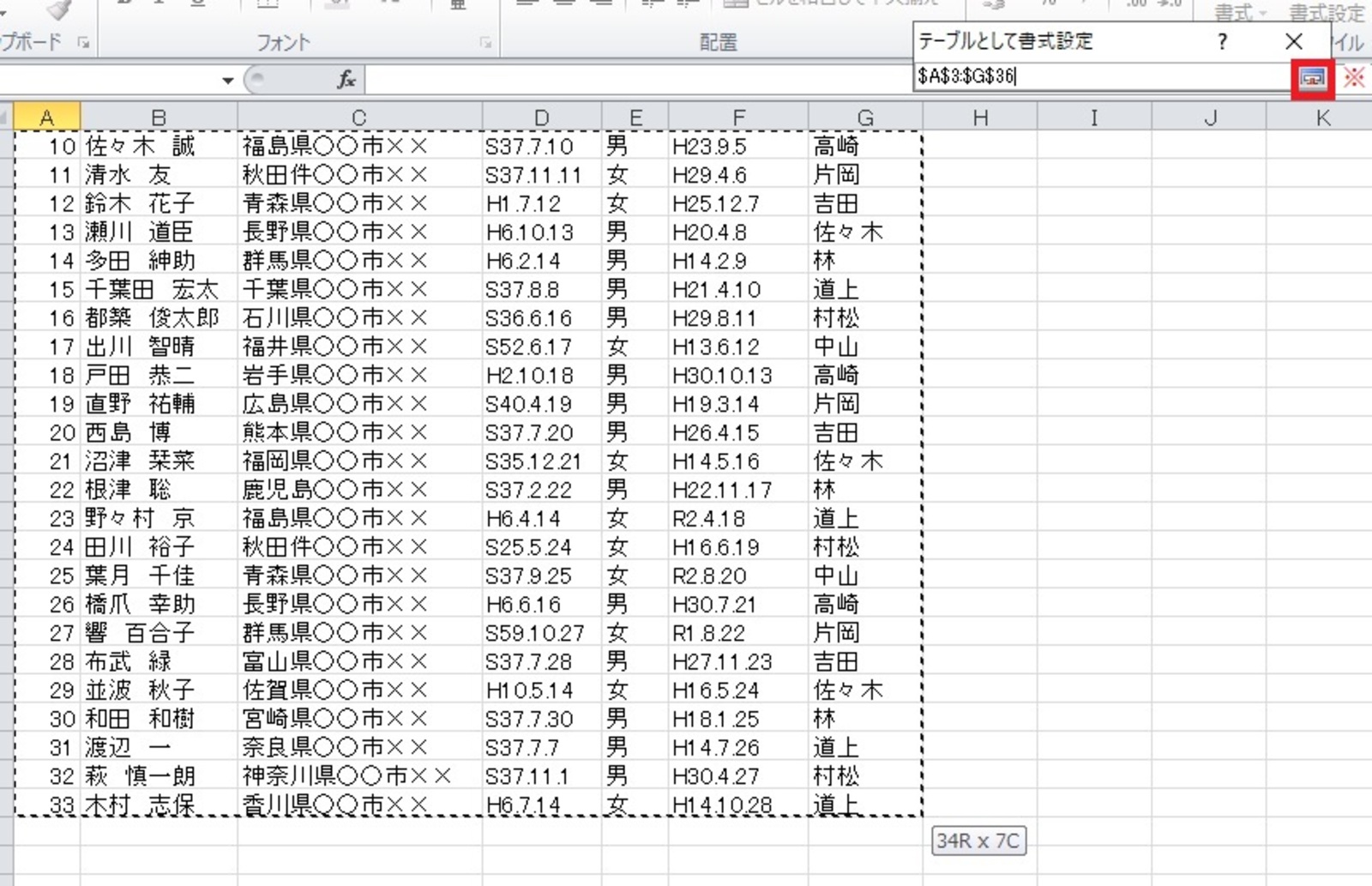Open the Clipboard group dialog launcher

(x=83, y=42)
